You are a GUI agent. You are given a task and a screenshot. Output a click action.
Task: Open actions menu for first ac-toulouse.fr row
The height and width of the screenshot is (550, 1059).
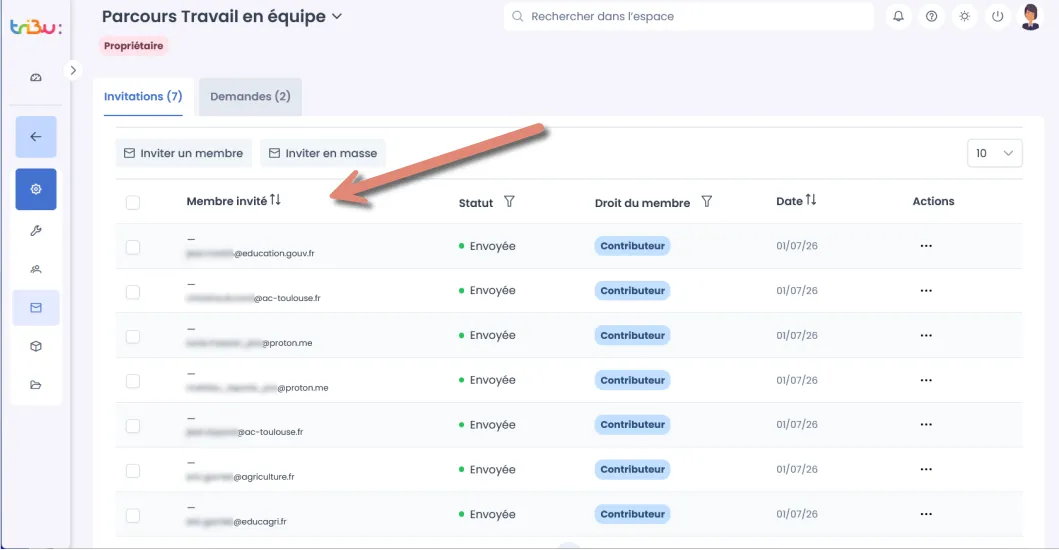pos(926,291)
